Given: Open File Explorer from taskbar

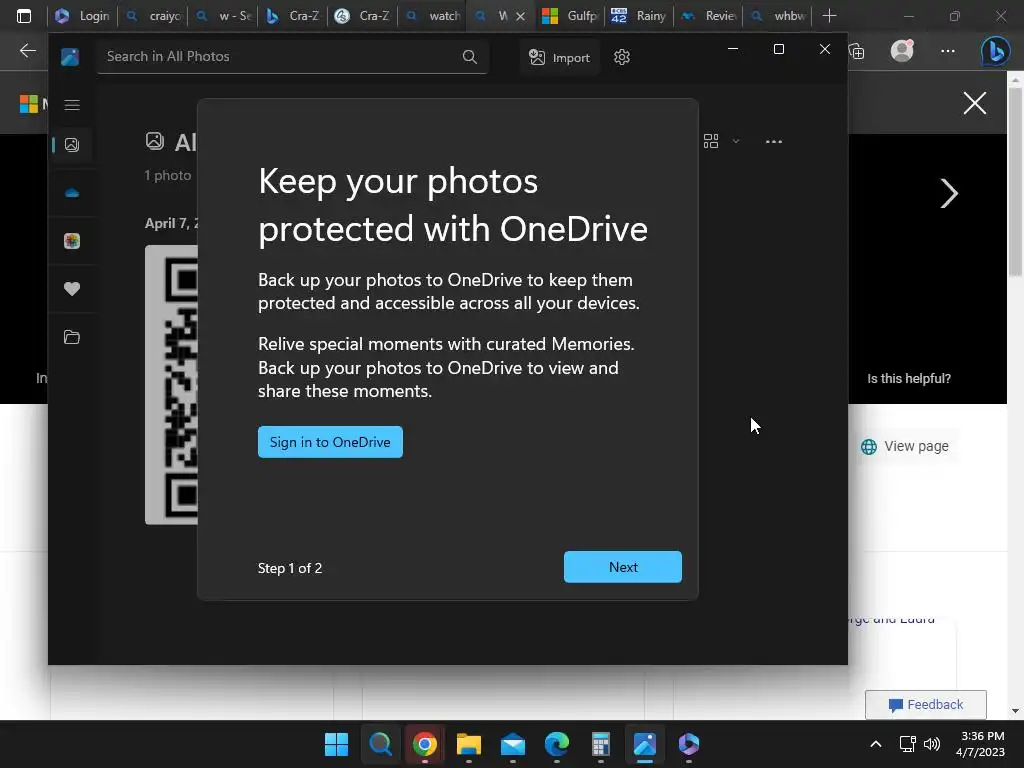Looking at the screenshot, I should pyautogui.click(x=468, y=744).
